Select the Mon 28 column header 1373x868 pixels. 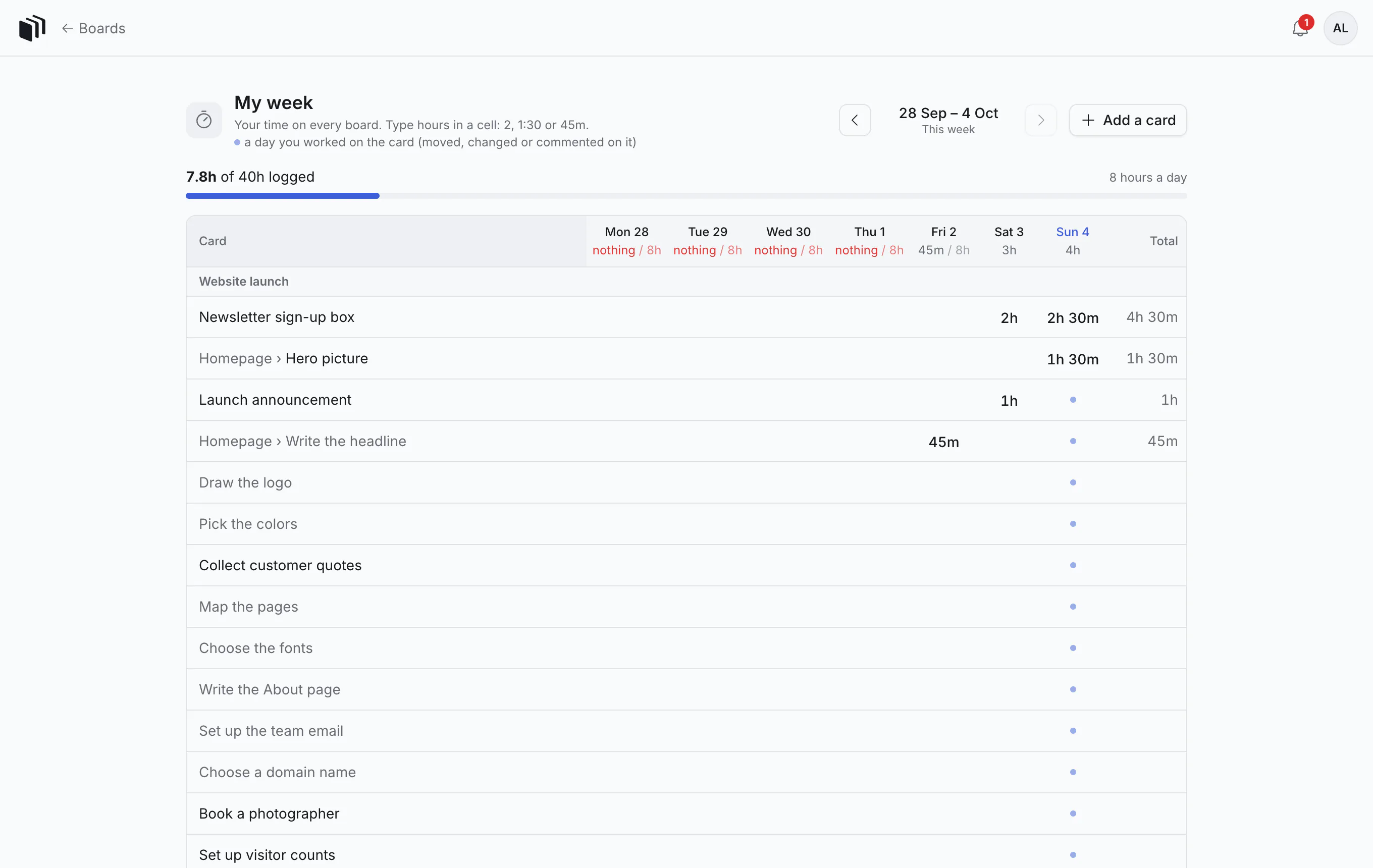click(x=626, y=241)
